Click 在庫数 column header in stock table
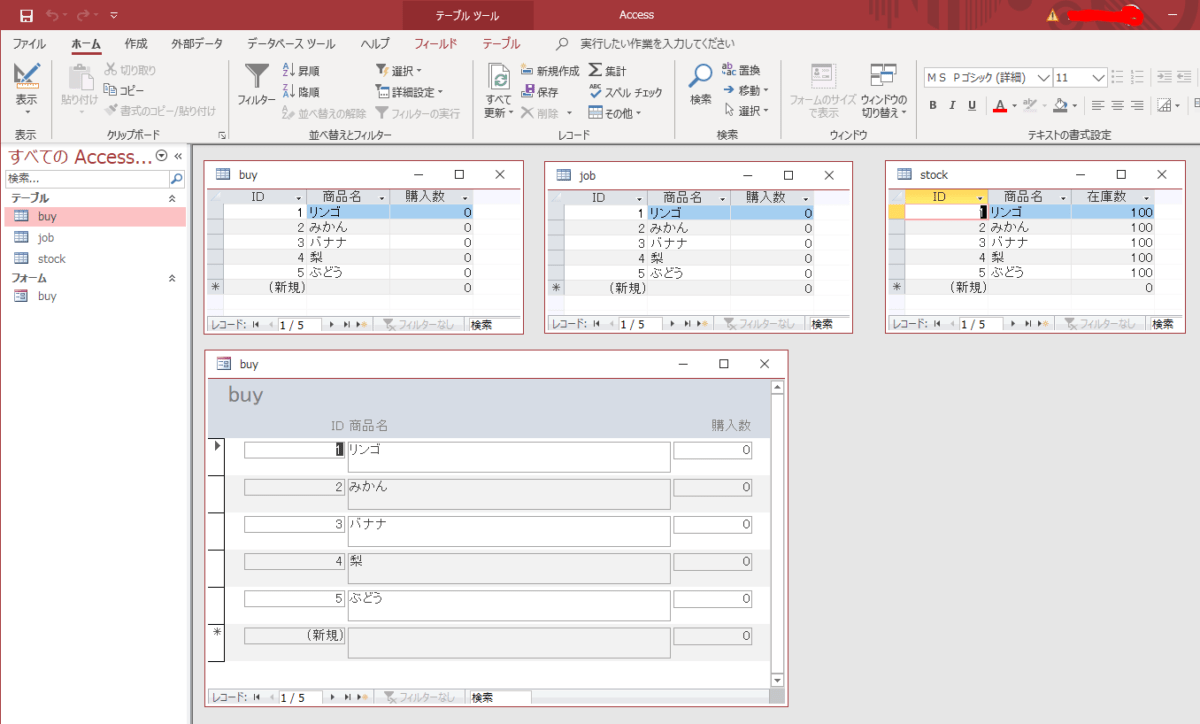1200x724 pixels. tap(1112, 198)
